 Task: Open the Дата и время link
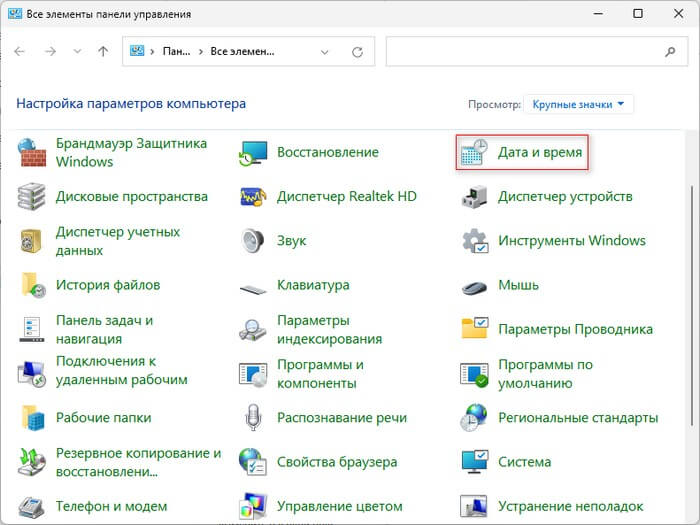(x=540, y=152)
